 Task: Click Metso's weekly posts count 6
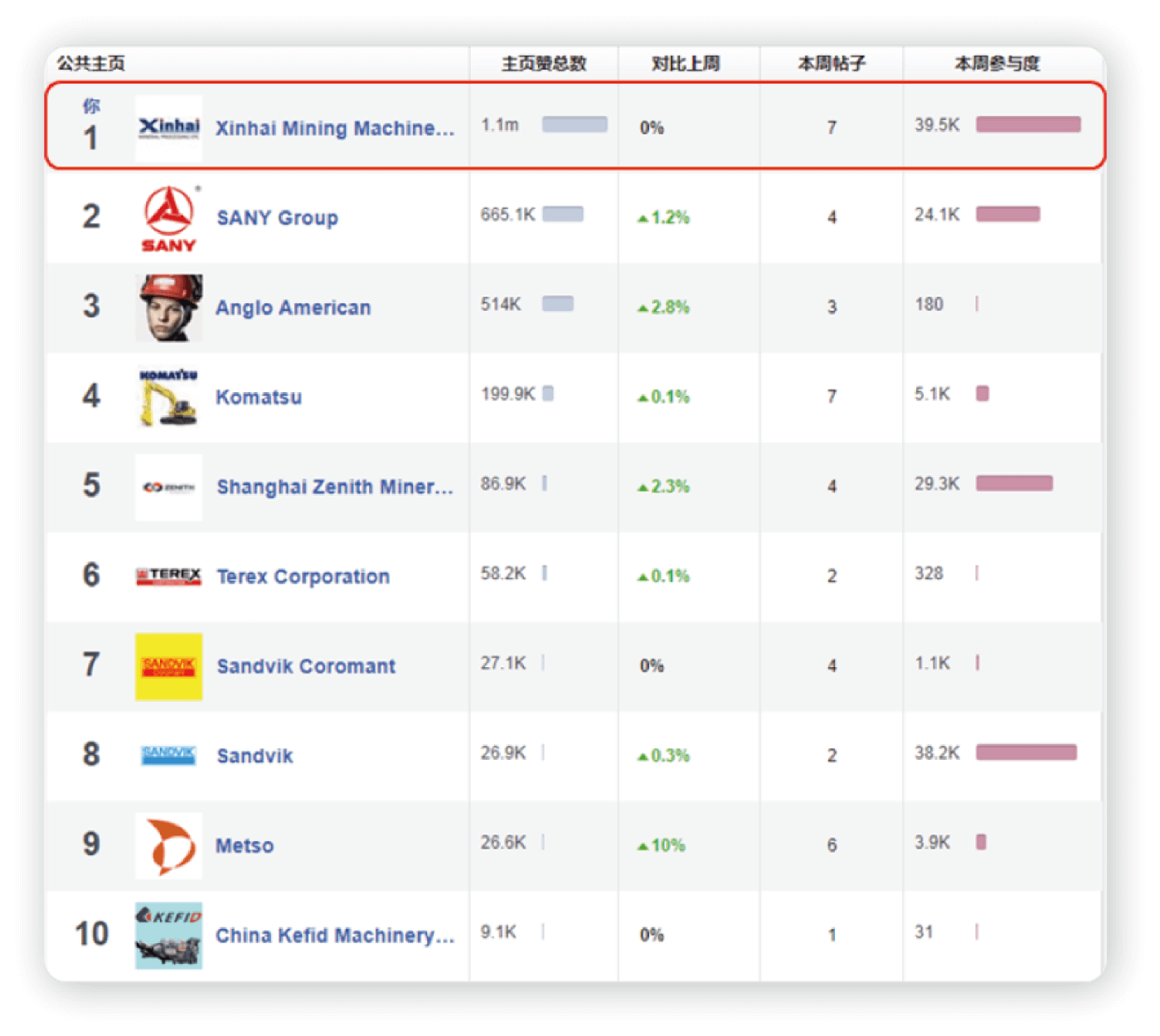832,845
